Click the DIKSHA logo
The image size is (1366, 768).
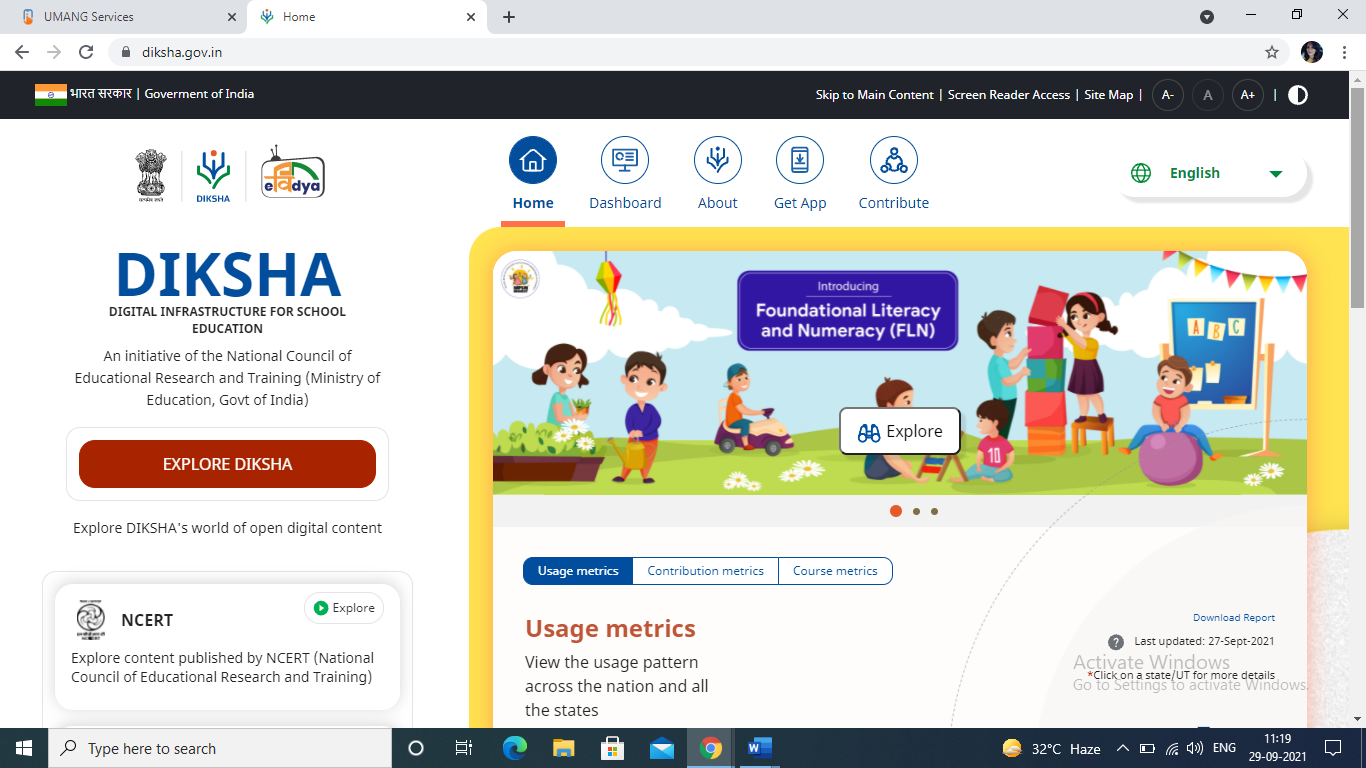(x=214, y=173)
